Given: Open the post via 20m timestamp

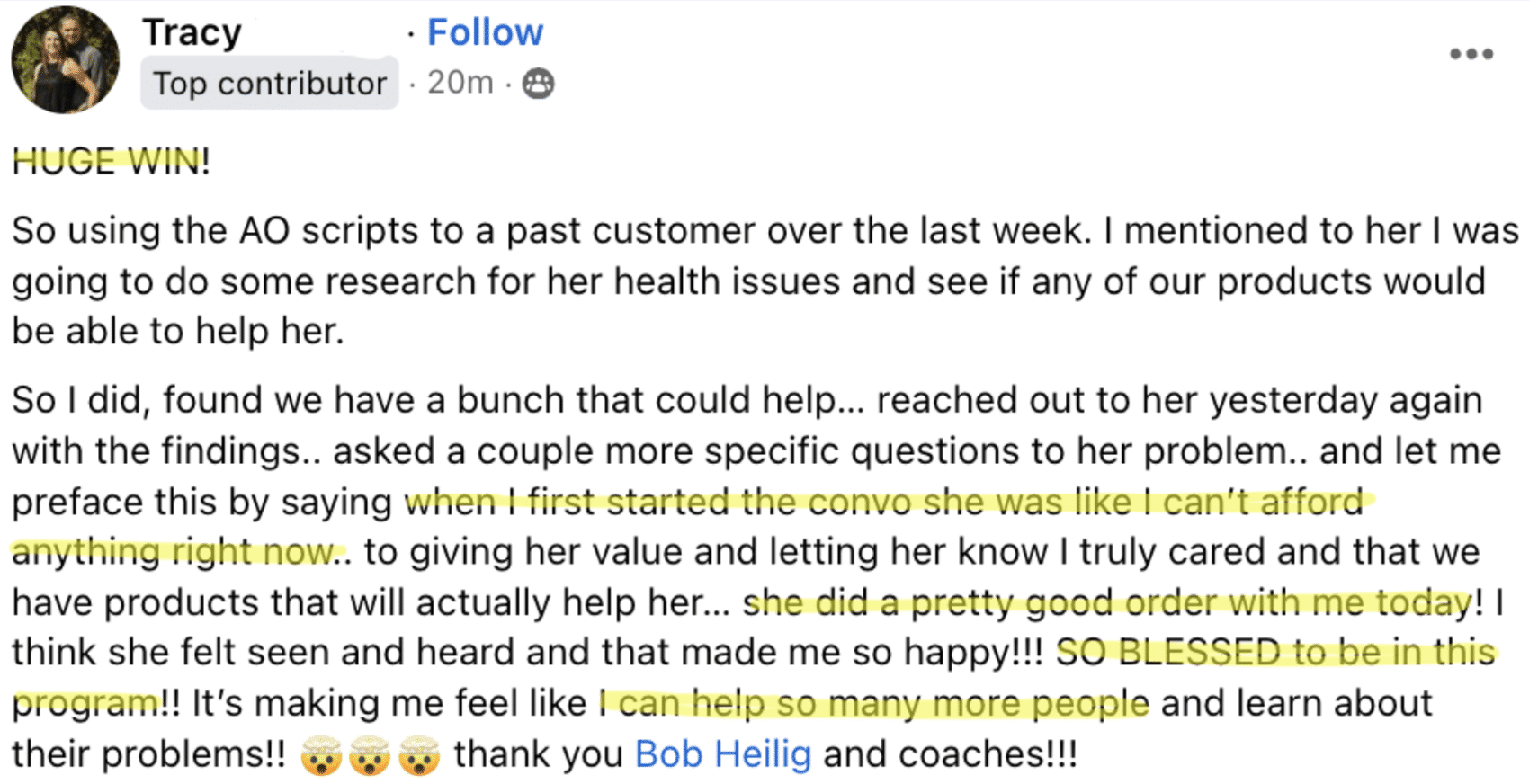Looking at the screenshot, I should (460, 83).
